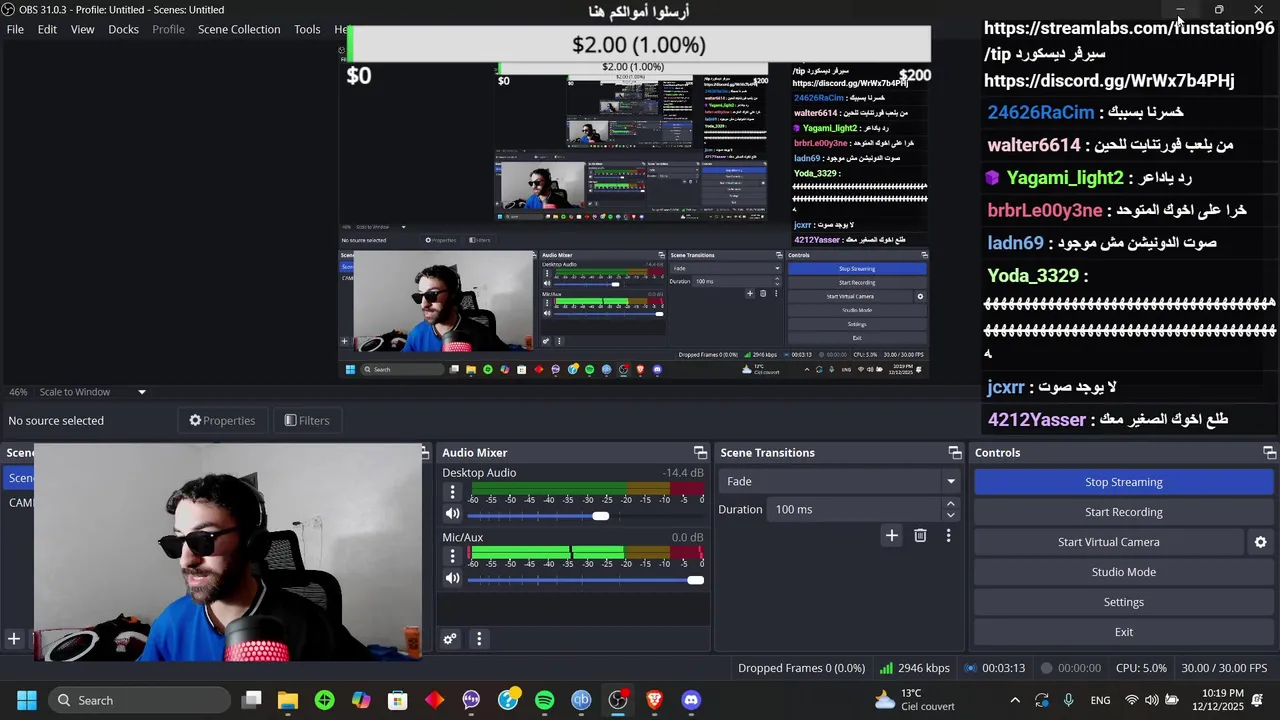Open transition properties three-dot menu

click(948, 536)
